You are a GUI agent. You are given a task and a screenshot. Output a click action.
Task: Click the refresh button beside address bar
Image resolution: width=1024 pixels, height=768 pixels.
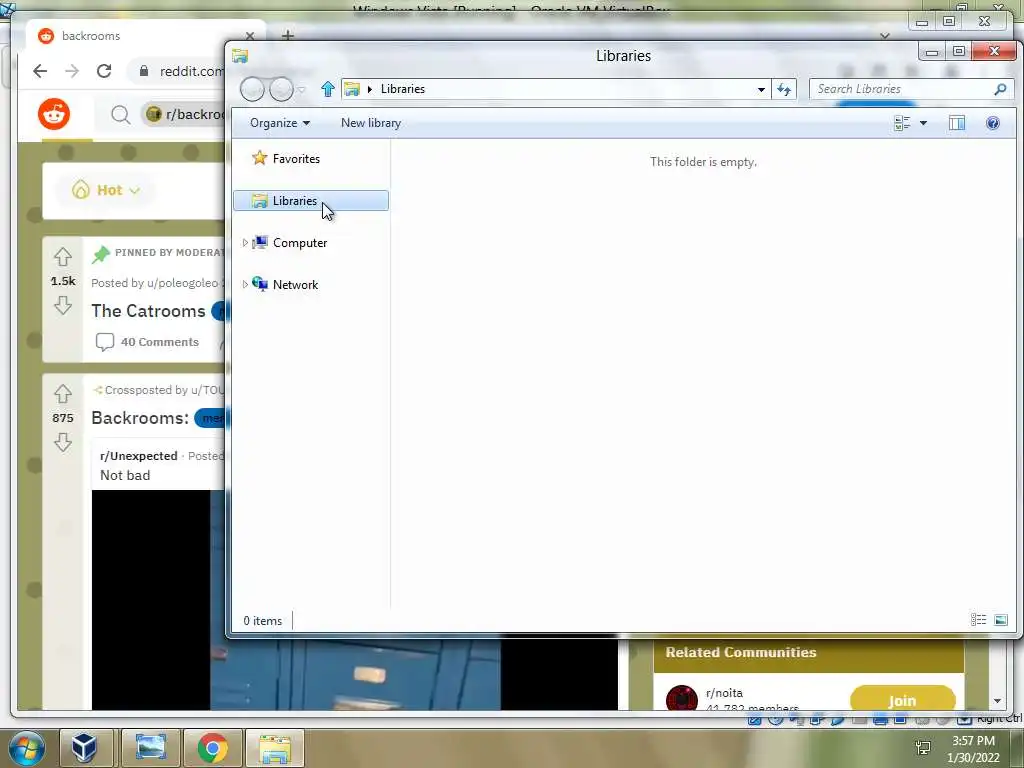(784, 89)
